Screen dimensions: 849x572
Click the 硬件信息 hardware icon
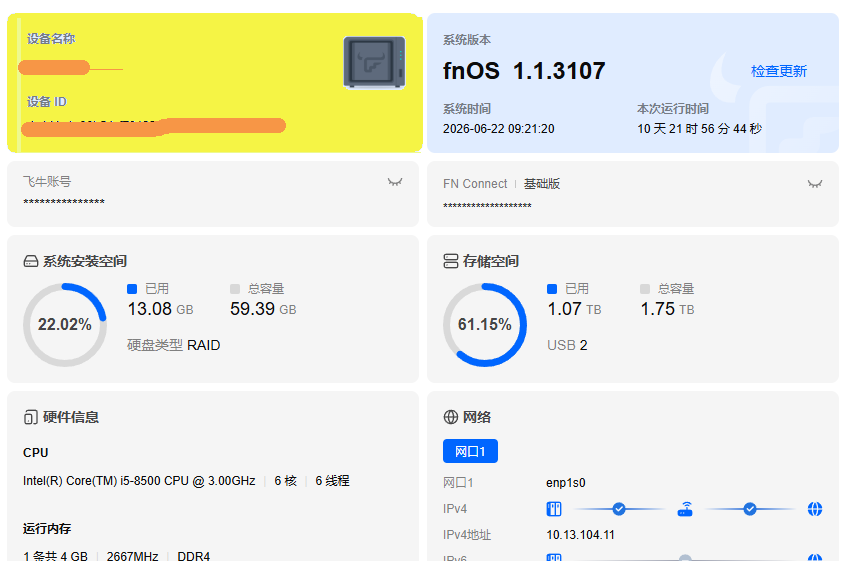click(30, 418)
